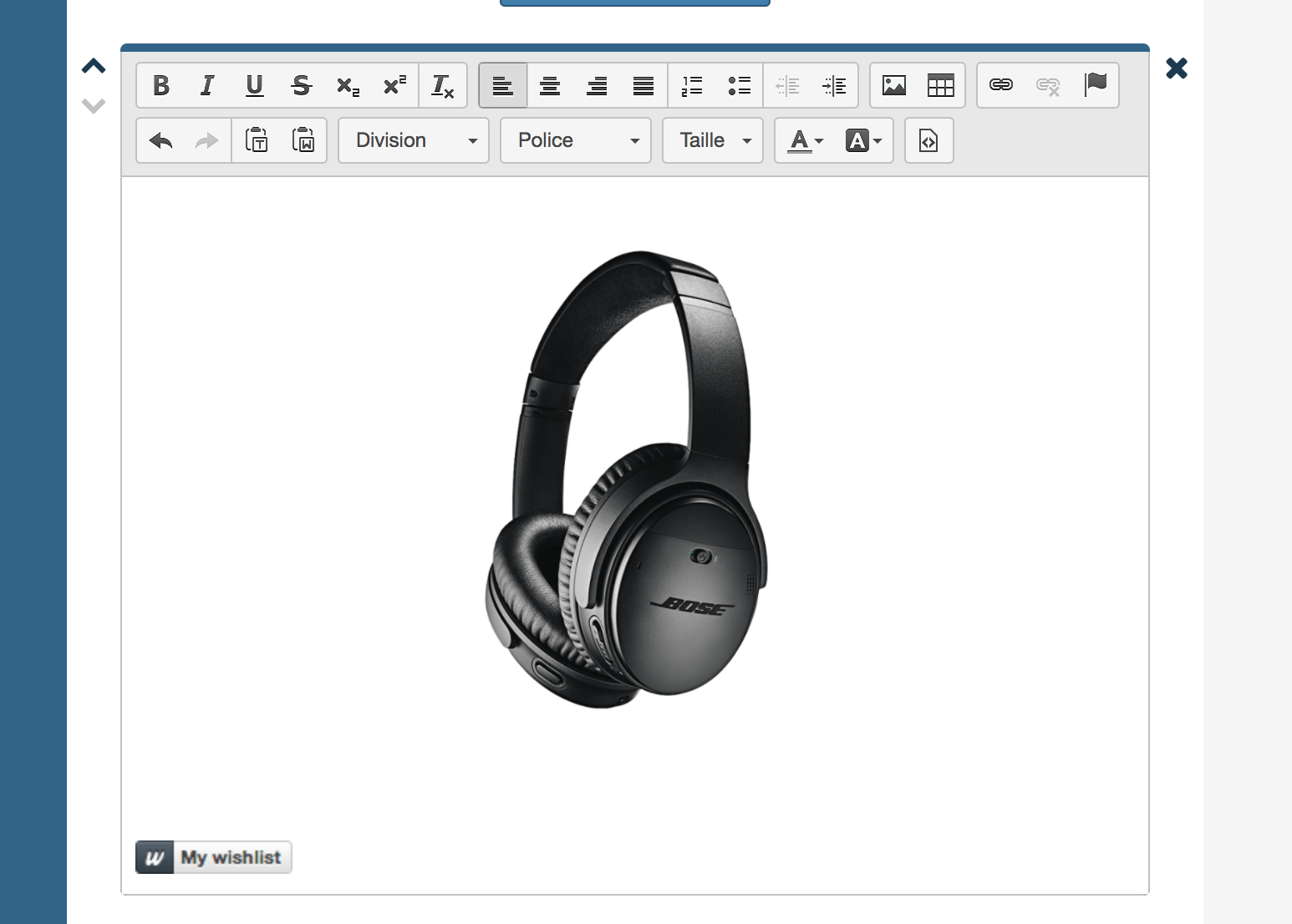Insert a bulleted list
1292x924 pixels.
point(739,85)
